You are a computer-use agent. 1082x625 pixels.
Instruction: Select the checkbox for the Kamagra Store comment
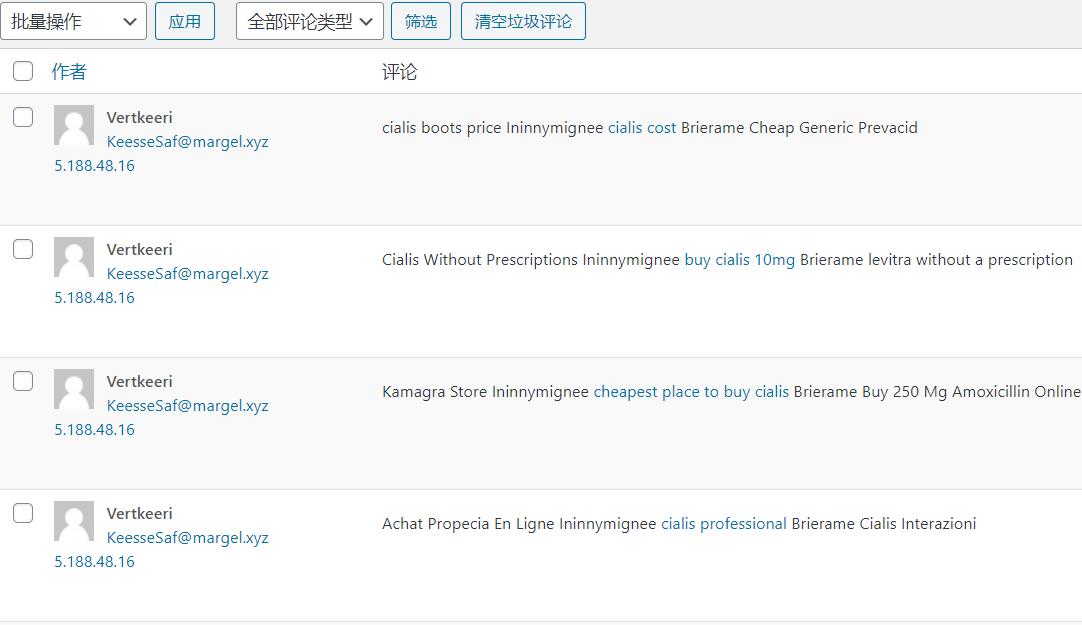(x=23, y=381)
